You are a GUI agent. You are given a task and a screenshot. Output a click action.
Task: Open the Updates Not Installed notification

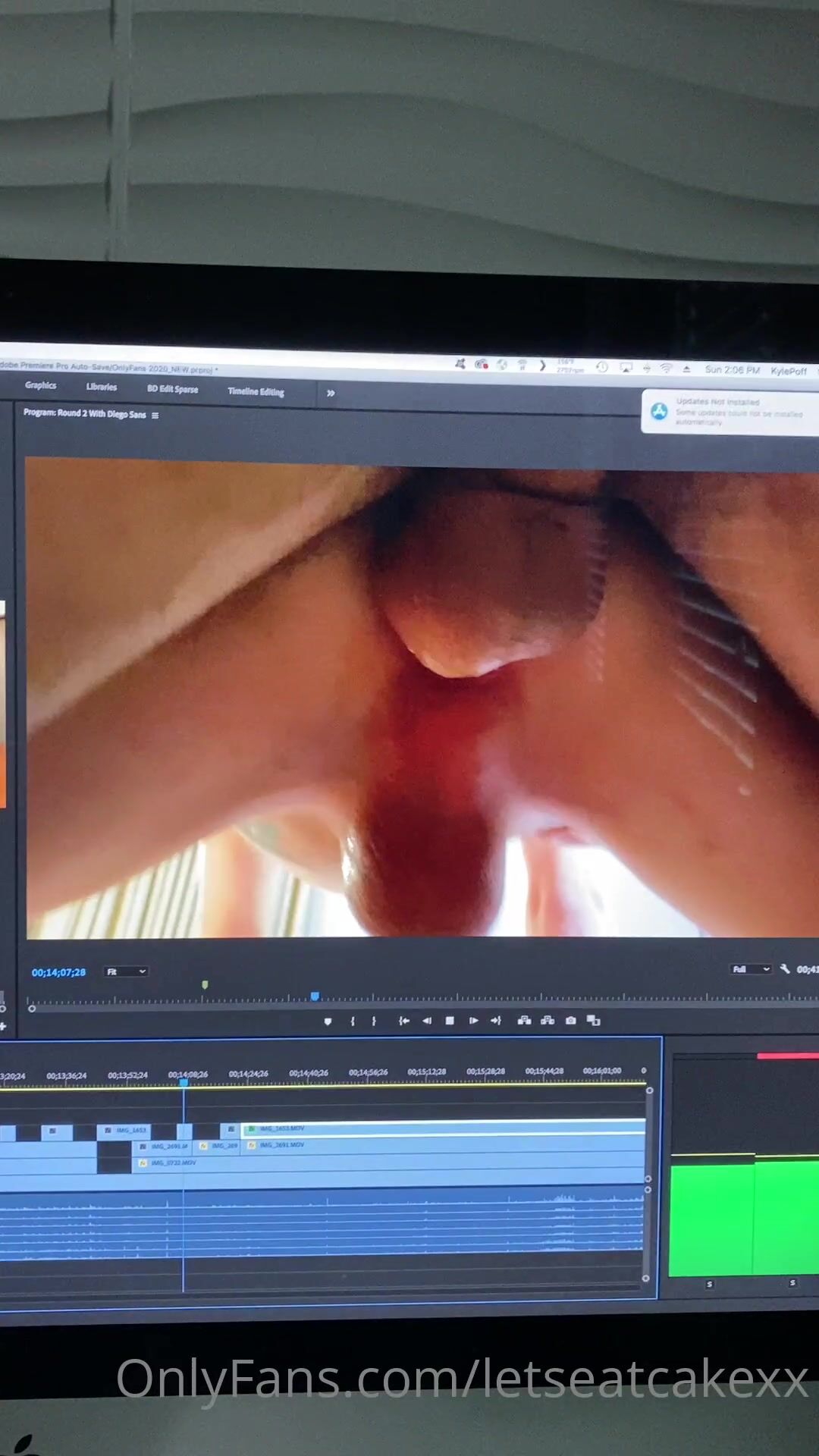click(728, 412)
